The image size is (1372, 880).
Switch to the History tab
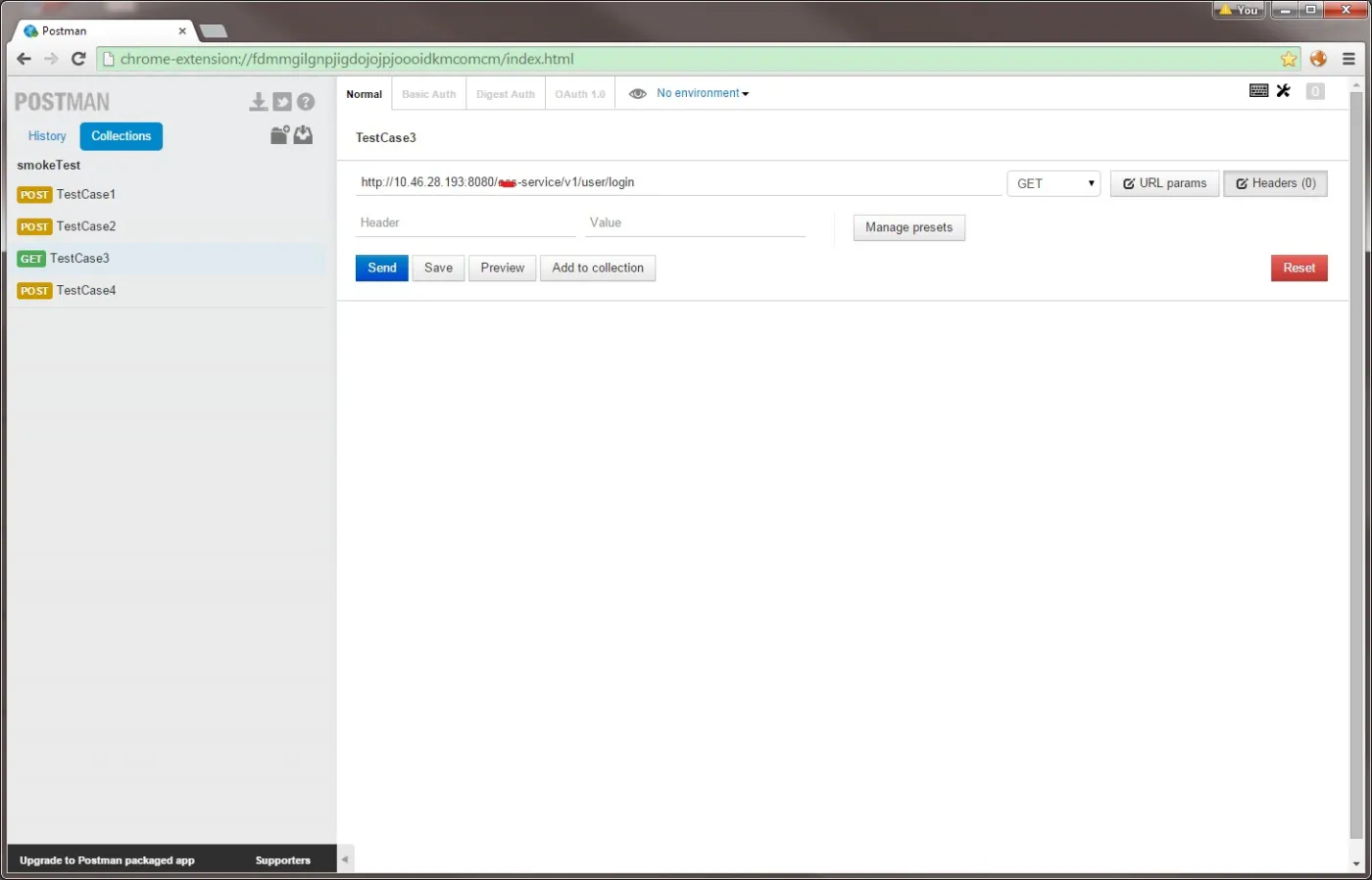click(47, 136)
